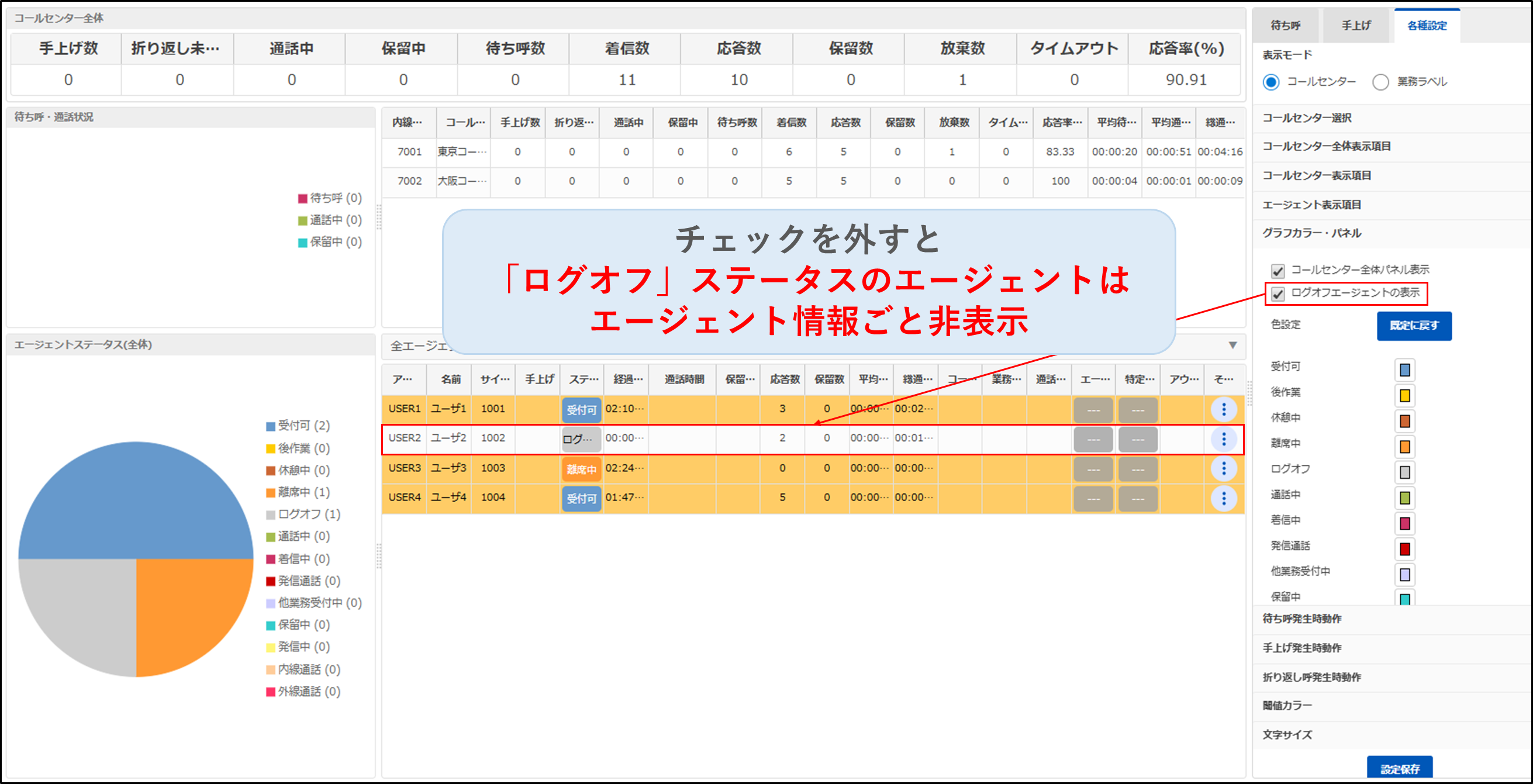Open the three-dot menu for USER4
1533x784 pixels.
coord(1223,498)
